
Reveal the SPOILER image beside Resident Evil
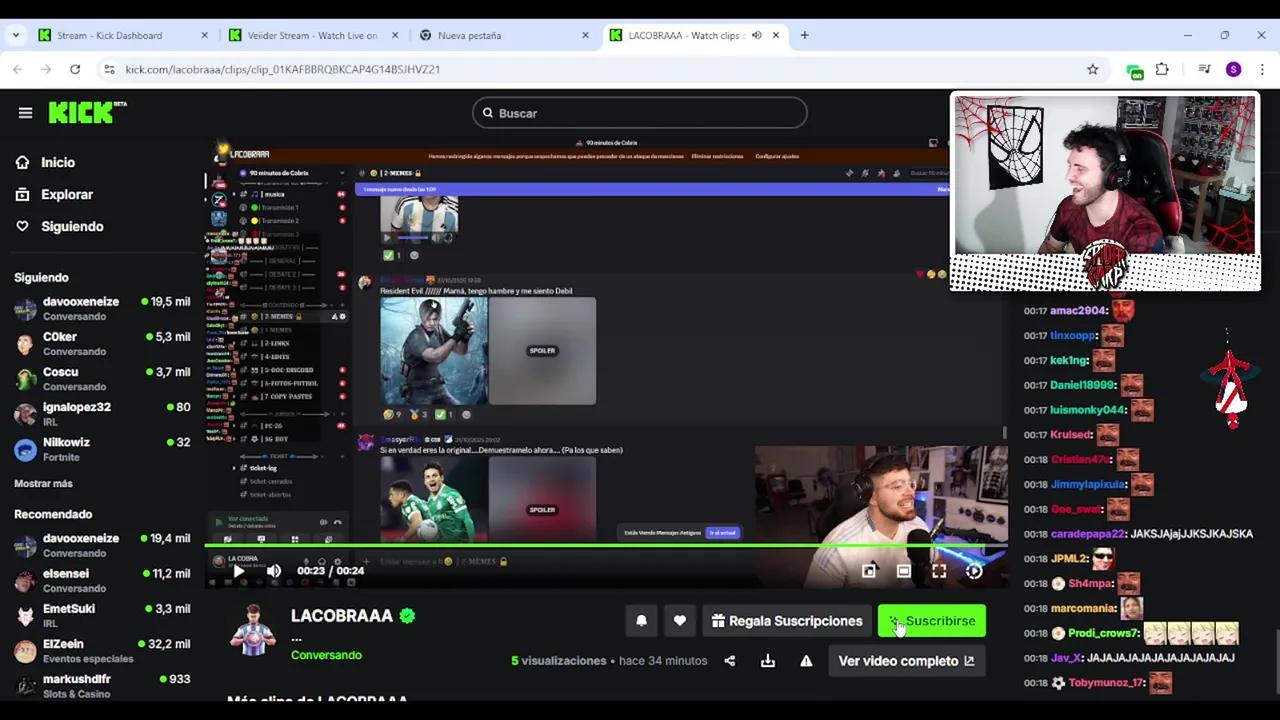542,351
